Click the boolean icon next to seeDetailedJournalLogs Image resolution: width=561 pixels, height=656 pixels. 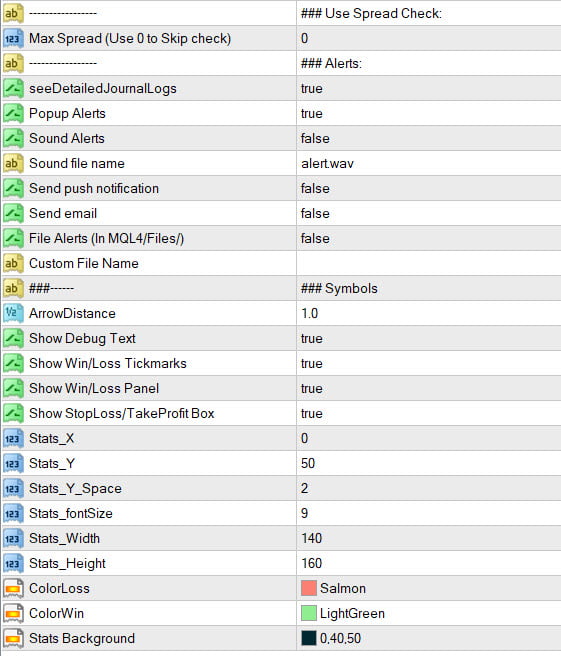coord(13,89)
